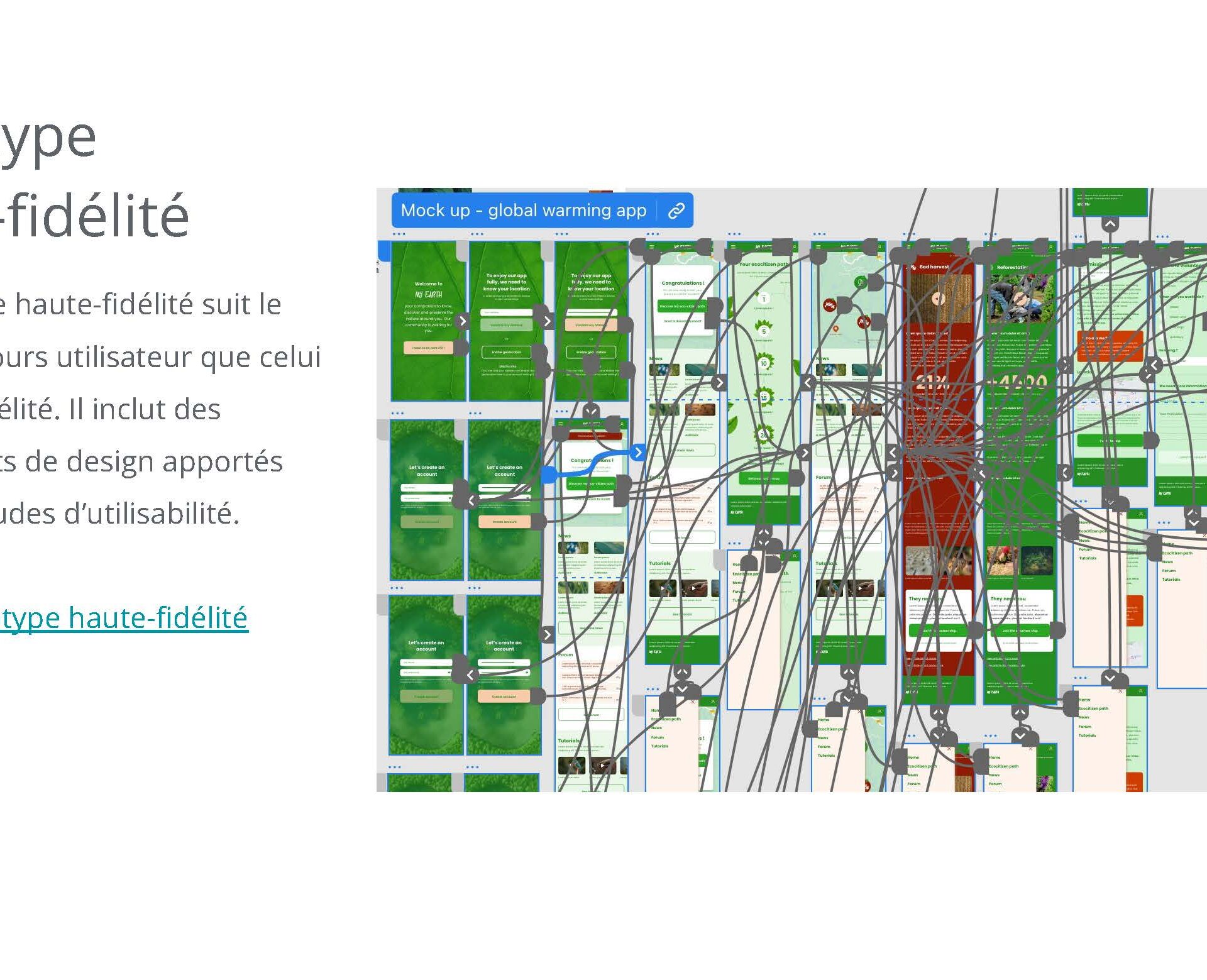This screenshot has width=1207, height=980.
Task: Click the three dots above Welcome screen
Action: [399, 234]
